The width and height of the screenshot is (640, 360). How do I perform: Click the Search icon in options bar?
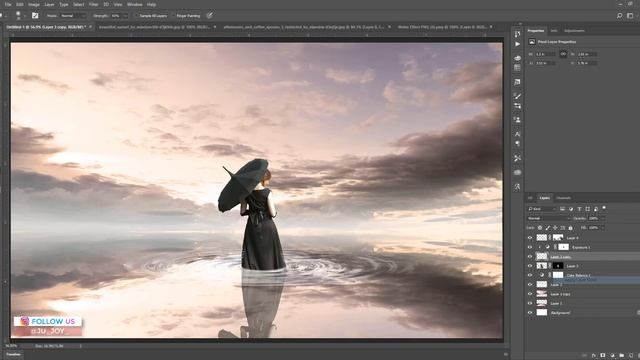tap(620, 16)
